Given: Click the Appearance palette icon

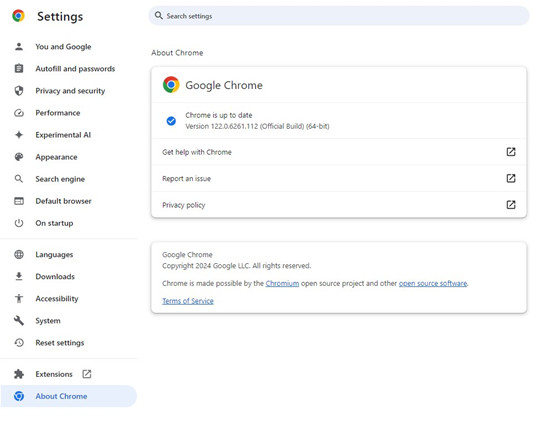Looking at the screenshot, I should (x=19, y=157).
